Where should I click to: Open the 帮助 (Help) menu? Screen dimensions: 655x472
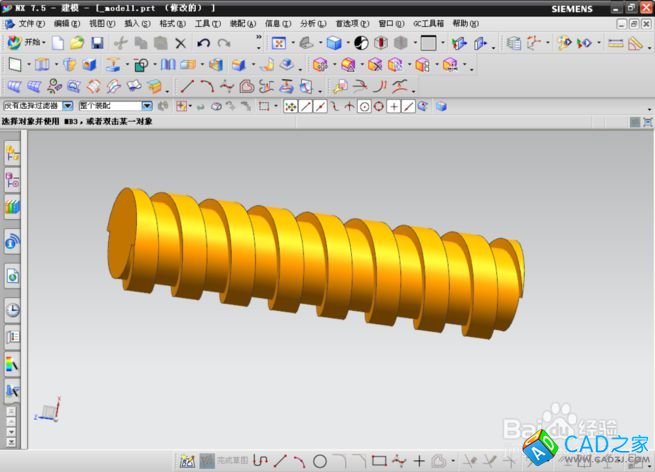[x=463, y=22]
